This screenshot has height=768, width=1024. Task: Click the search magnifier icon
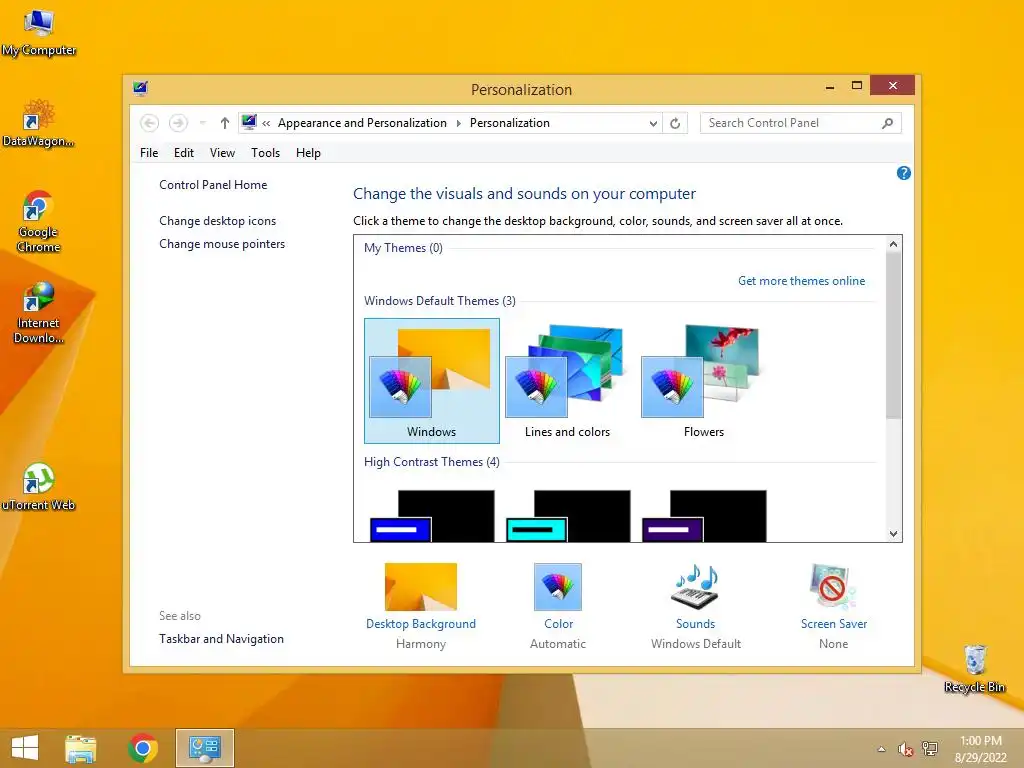click(888, 123)
